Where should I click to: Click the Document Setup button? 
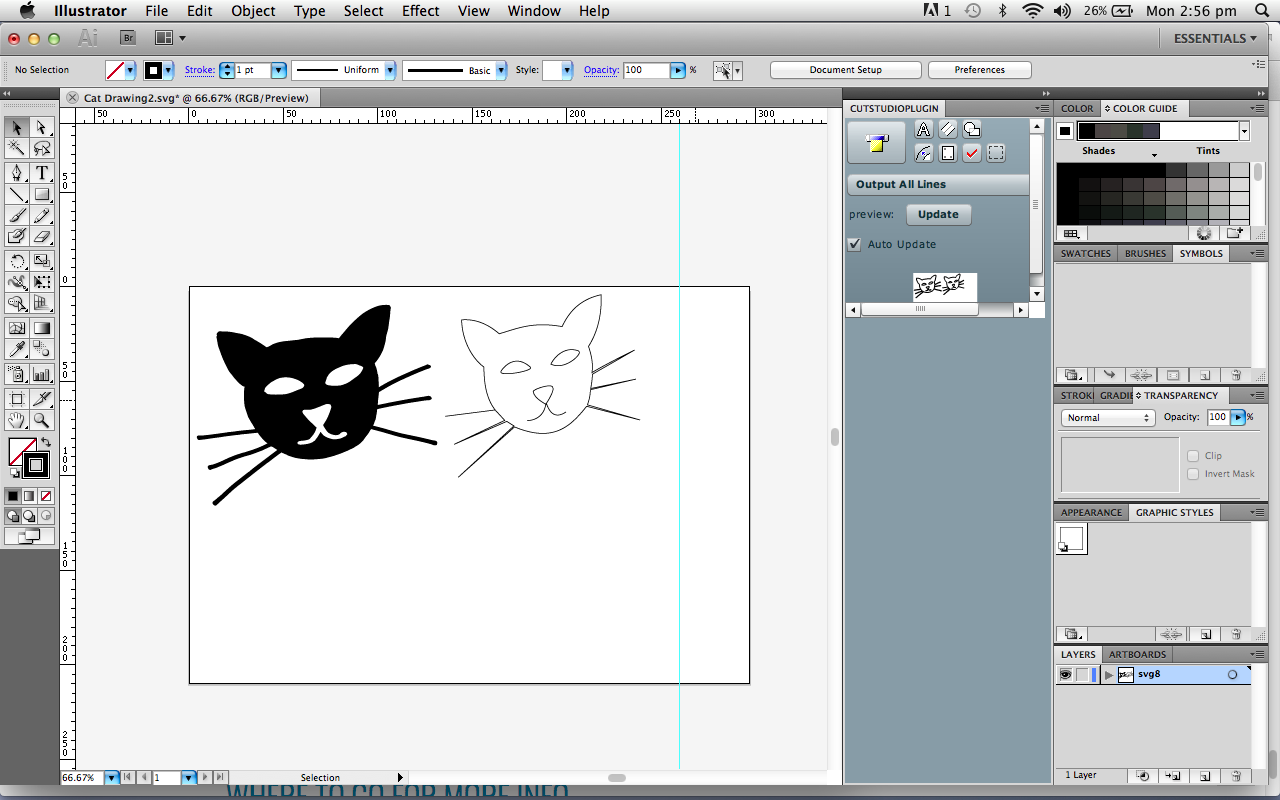point(846,70)
